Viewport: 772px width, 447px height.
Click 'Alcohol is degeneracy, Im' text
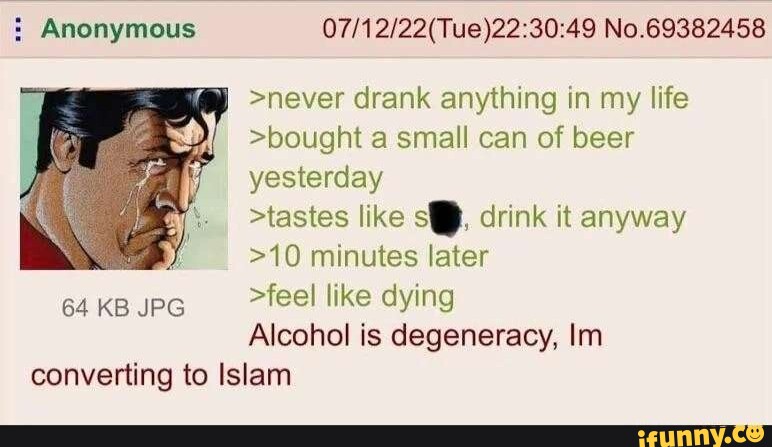pos(425,336)
